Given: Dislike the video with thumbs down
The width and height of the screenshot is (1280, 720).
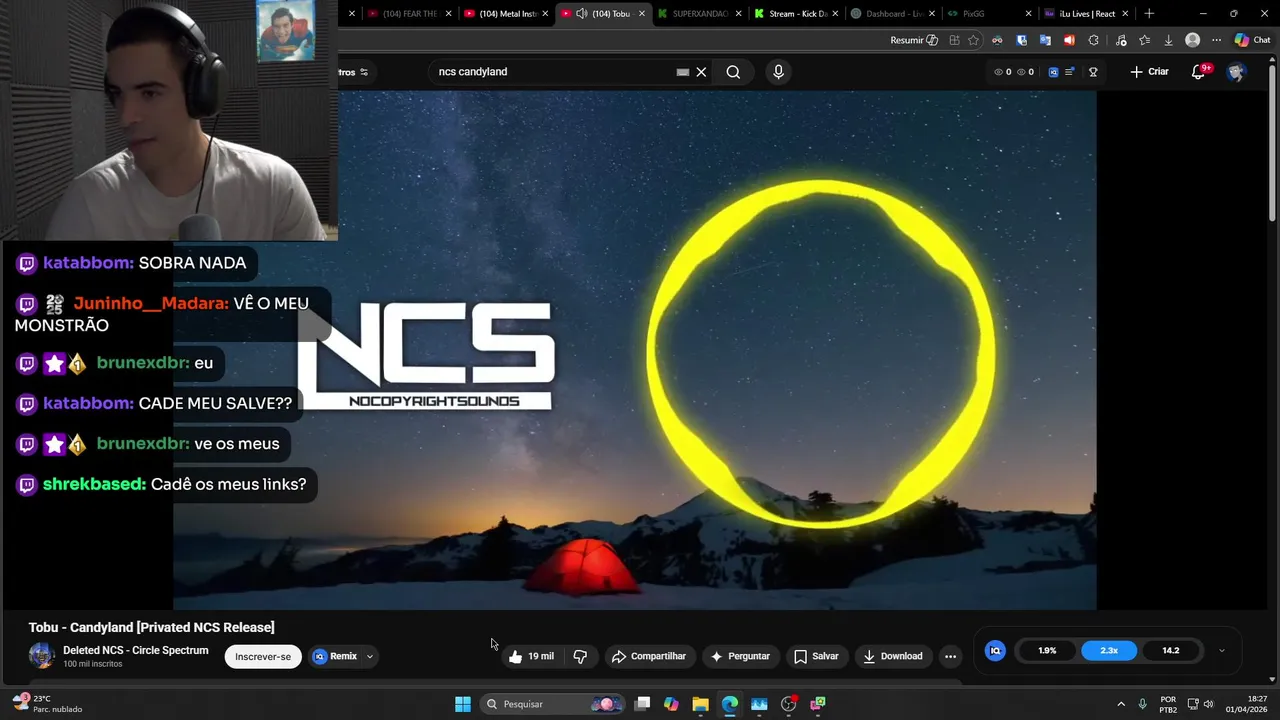Looking at the screenshot, I should [x=580, y=656].
